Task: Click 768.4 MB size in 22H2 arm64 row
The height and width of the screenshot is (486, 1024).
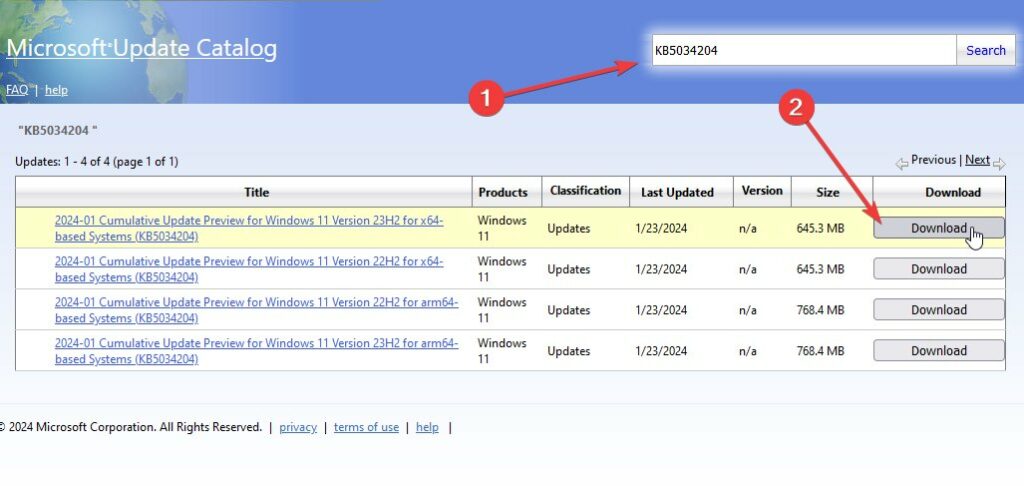Action: [820, 310]
